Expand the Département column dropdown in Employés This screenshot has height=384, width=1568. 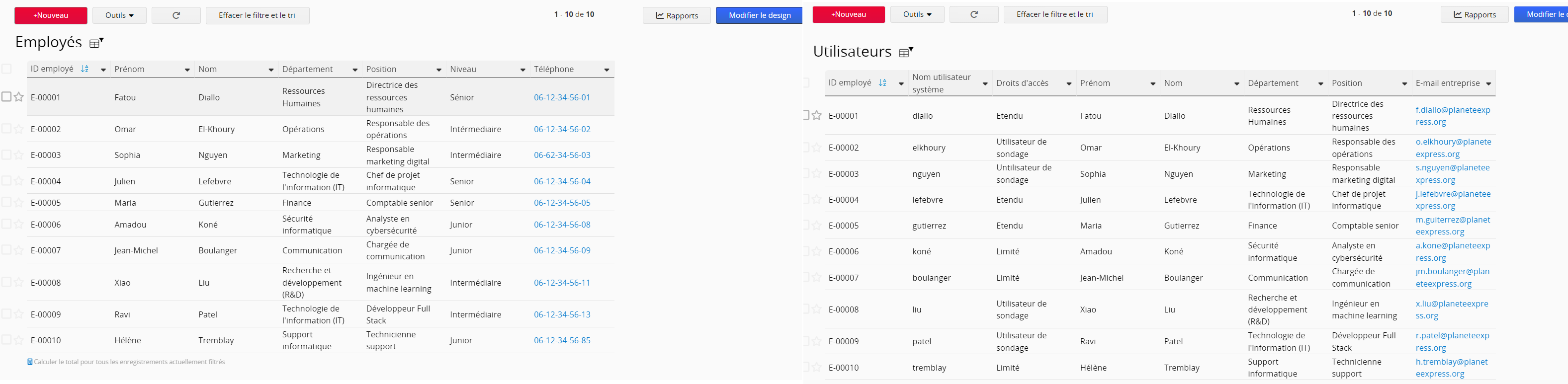click(355, 70)
